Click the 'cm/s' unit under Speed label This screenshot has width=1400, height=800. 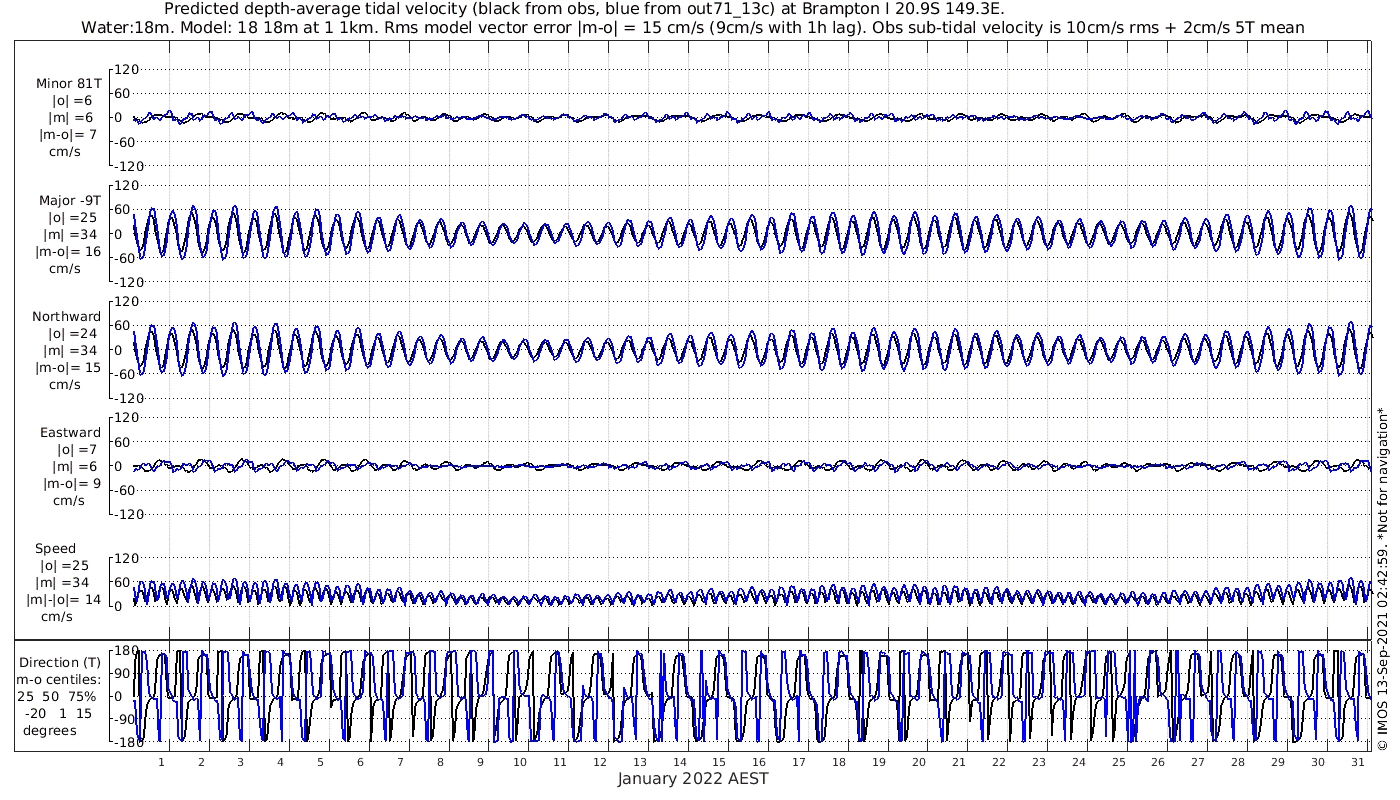click(56, 617)
